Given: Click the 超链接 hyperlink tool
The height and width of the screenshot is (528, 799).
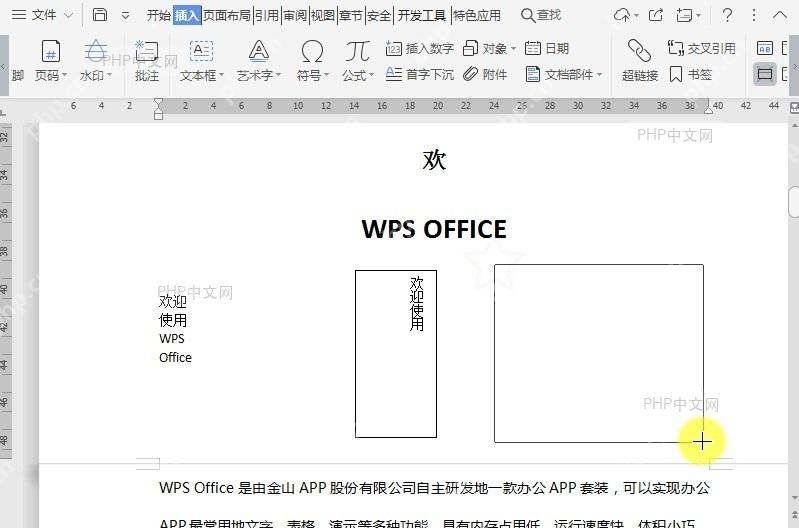Looking at the screenshot, I should click(640, 61).
